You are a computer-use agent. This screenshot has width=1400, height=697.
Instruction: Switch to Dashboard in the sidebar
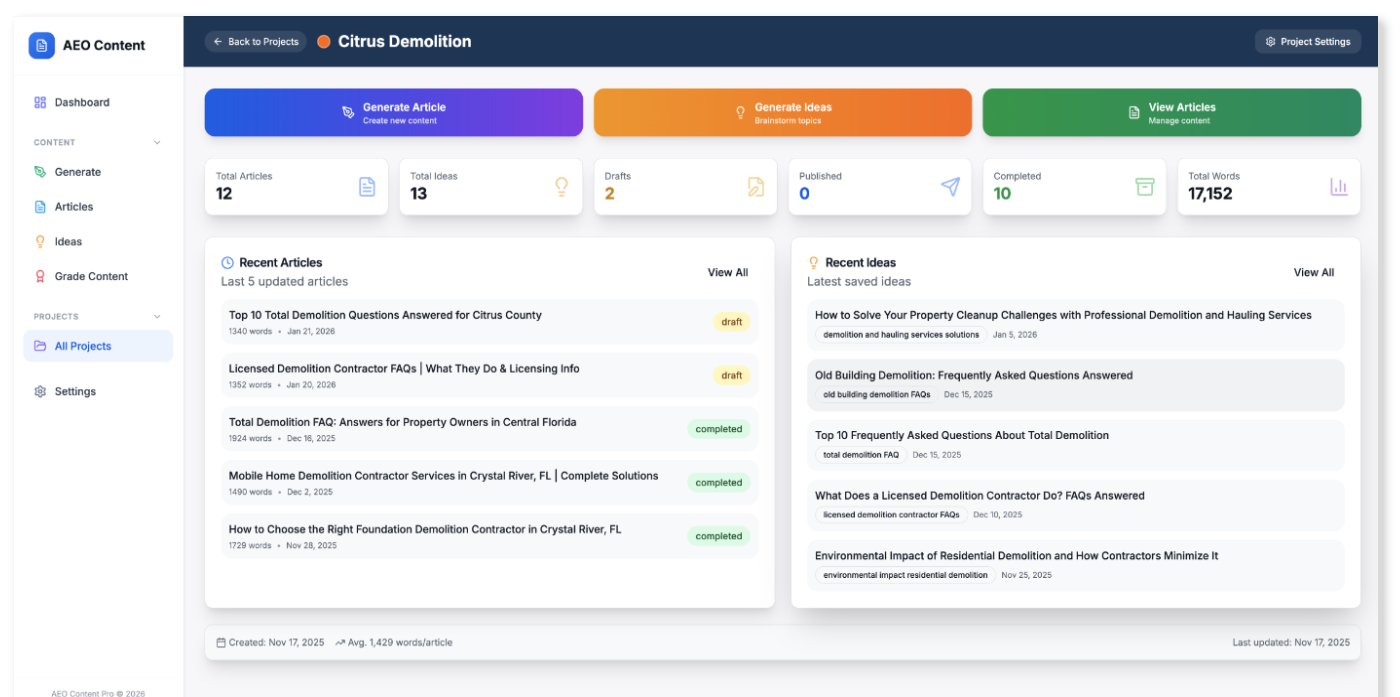point(80,102)
